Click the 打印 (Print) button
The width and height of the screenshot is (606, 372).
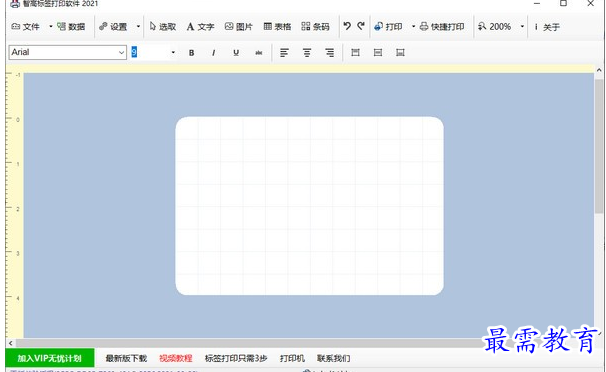coord(388,27)
